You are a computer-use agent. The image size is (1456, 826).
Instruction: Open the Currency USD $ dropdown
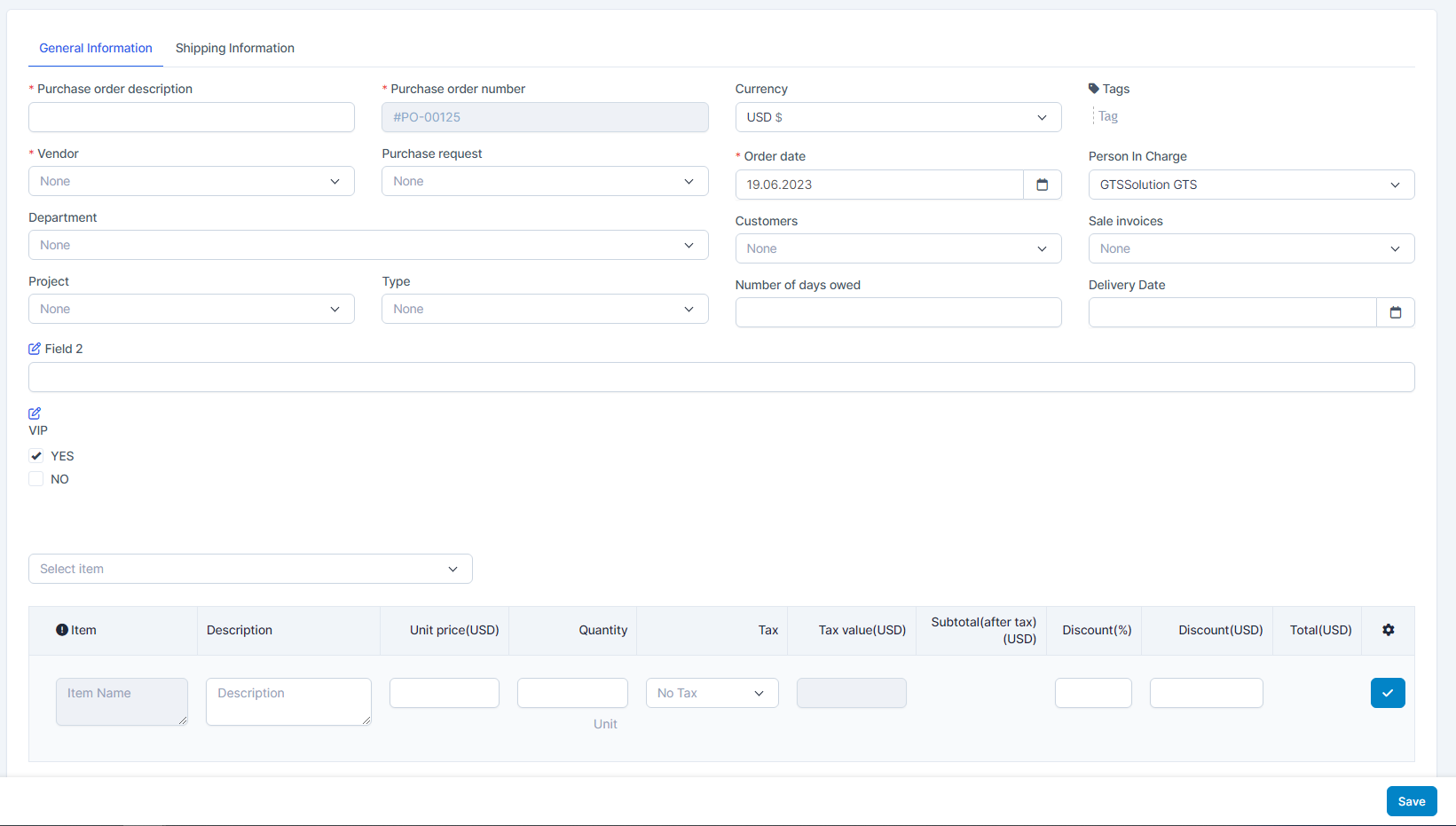coord(898,117)
